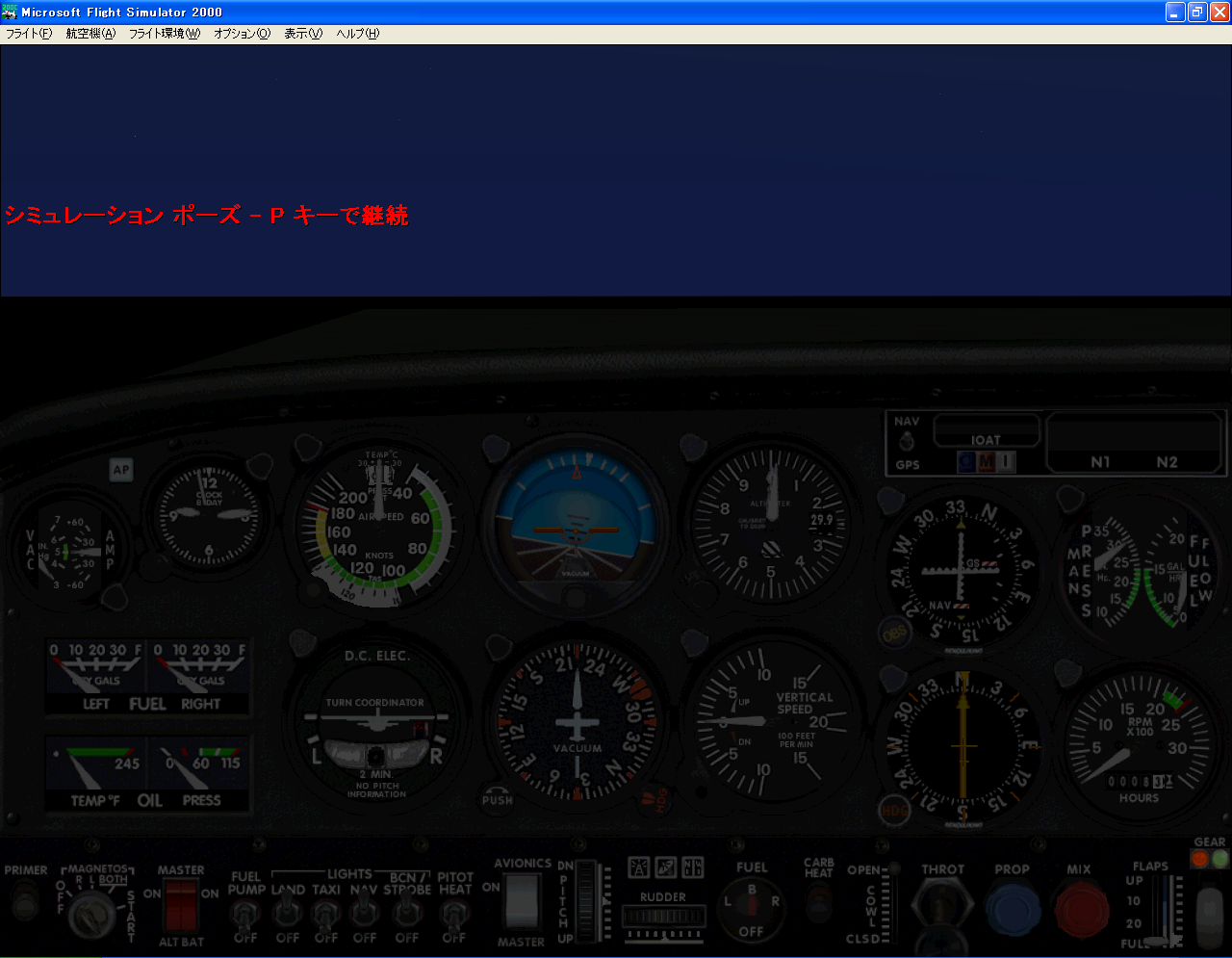Image resolution: width=1232 pixels, height=958 pixels.
Task: Click the oil pressure gauge
Action: [x=197, y=775]
